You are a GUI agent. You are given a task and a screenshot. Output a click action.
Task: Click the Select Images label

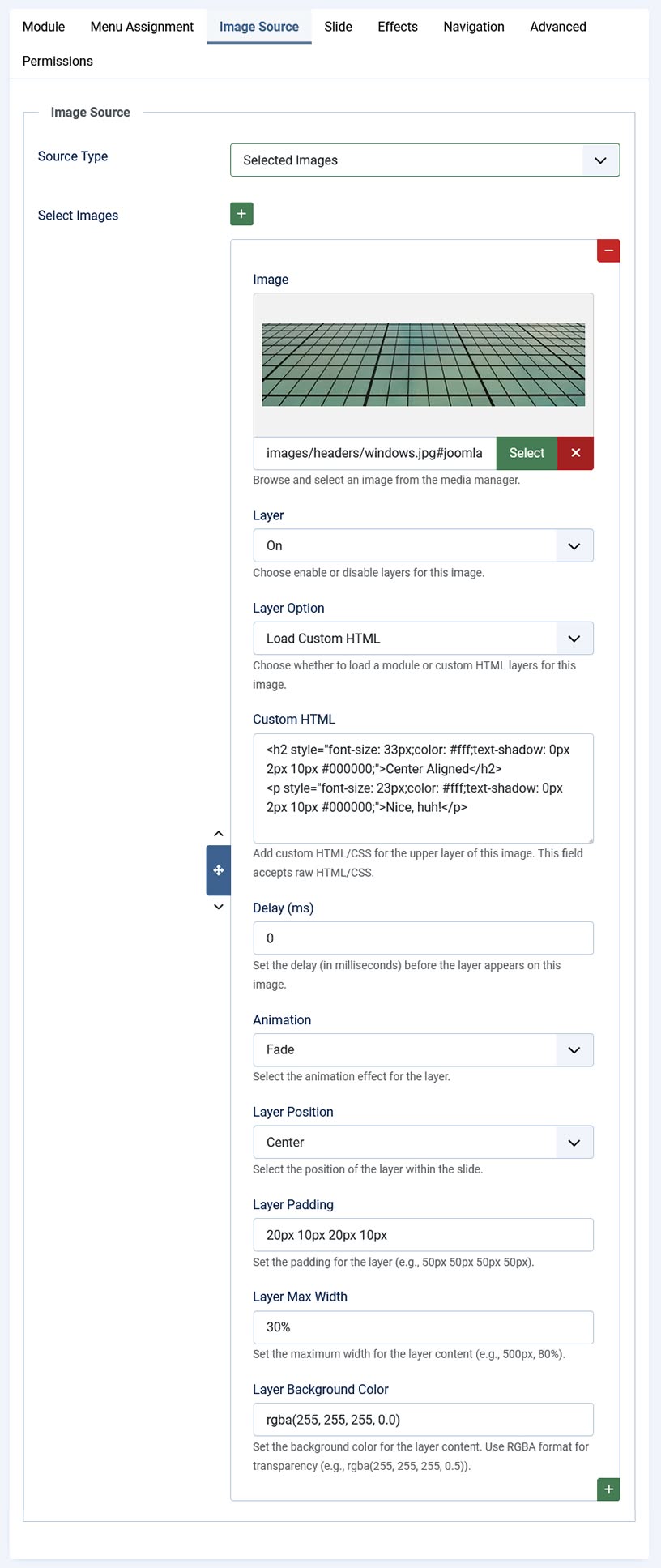click(x=78, y=216)
